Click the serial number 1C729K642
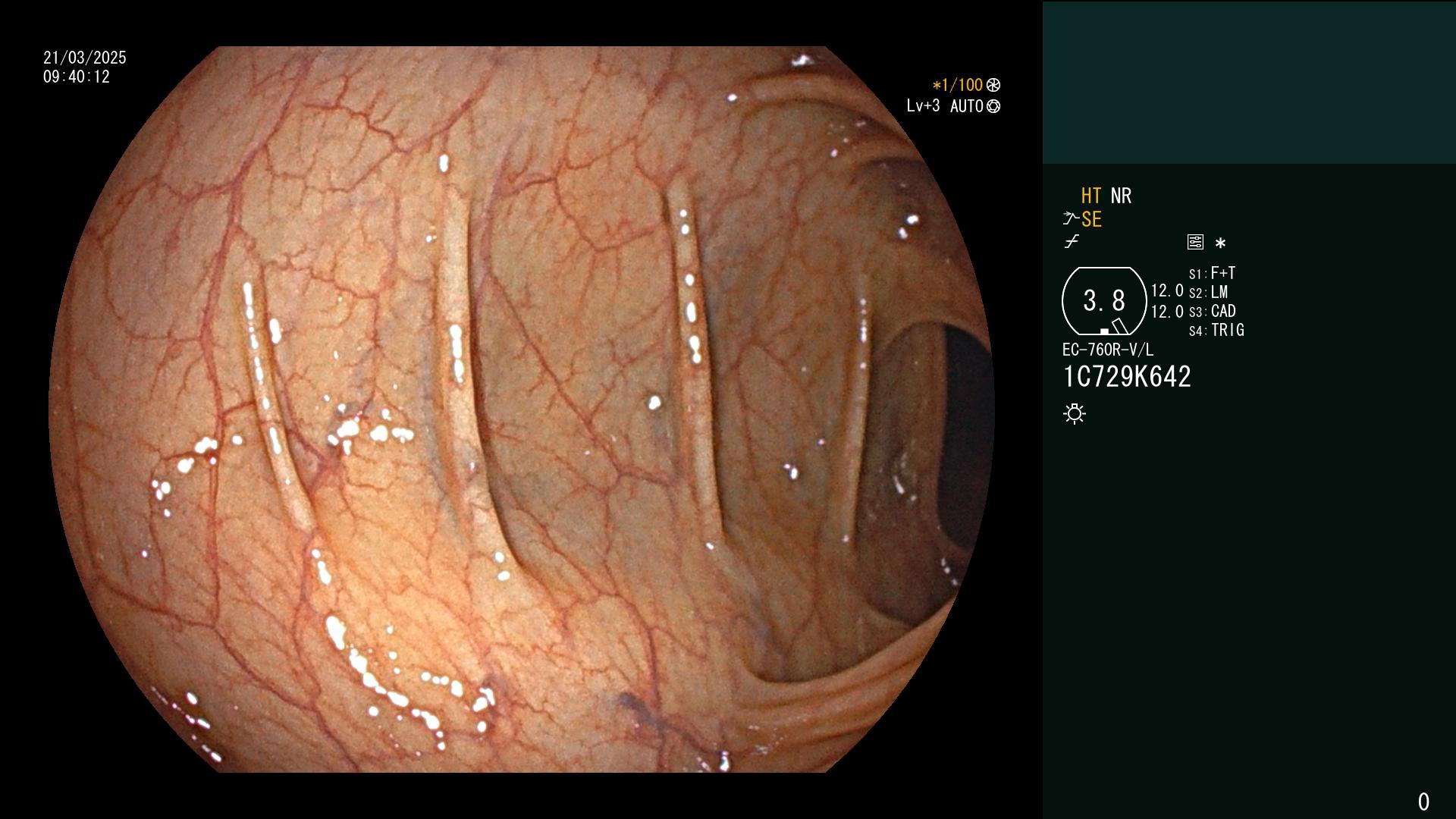Image resolution: width=1456 pixels, height=819 pixels. (x=1127, y=377)
